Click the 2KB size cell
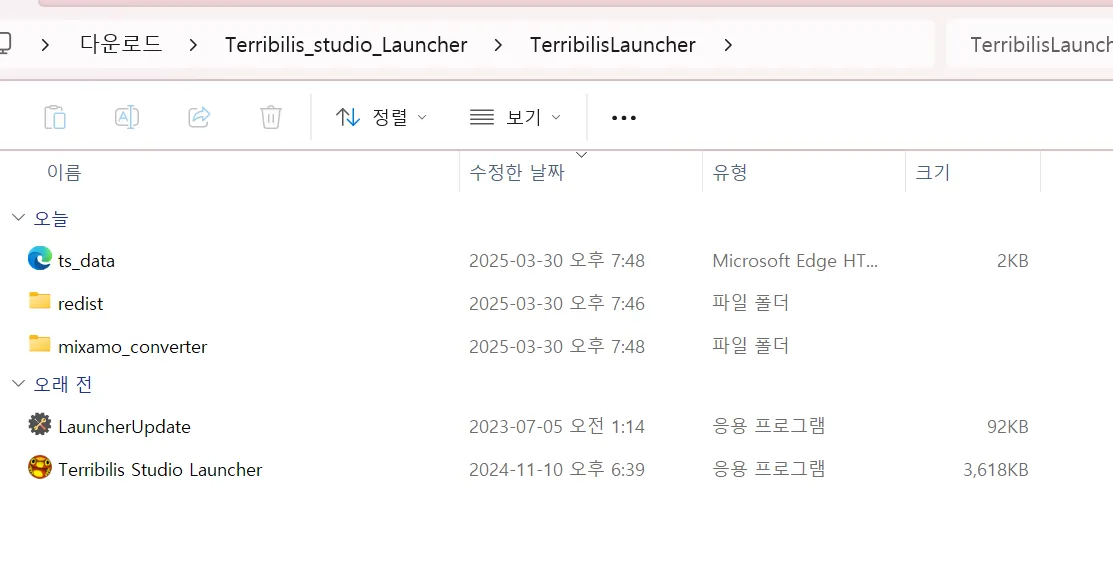Viewport: 1113px width, 575px height. [1012, 261]
